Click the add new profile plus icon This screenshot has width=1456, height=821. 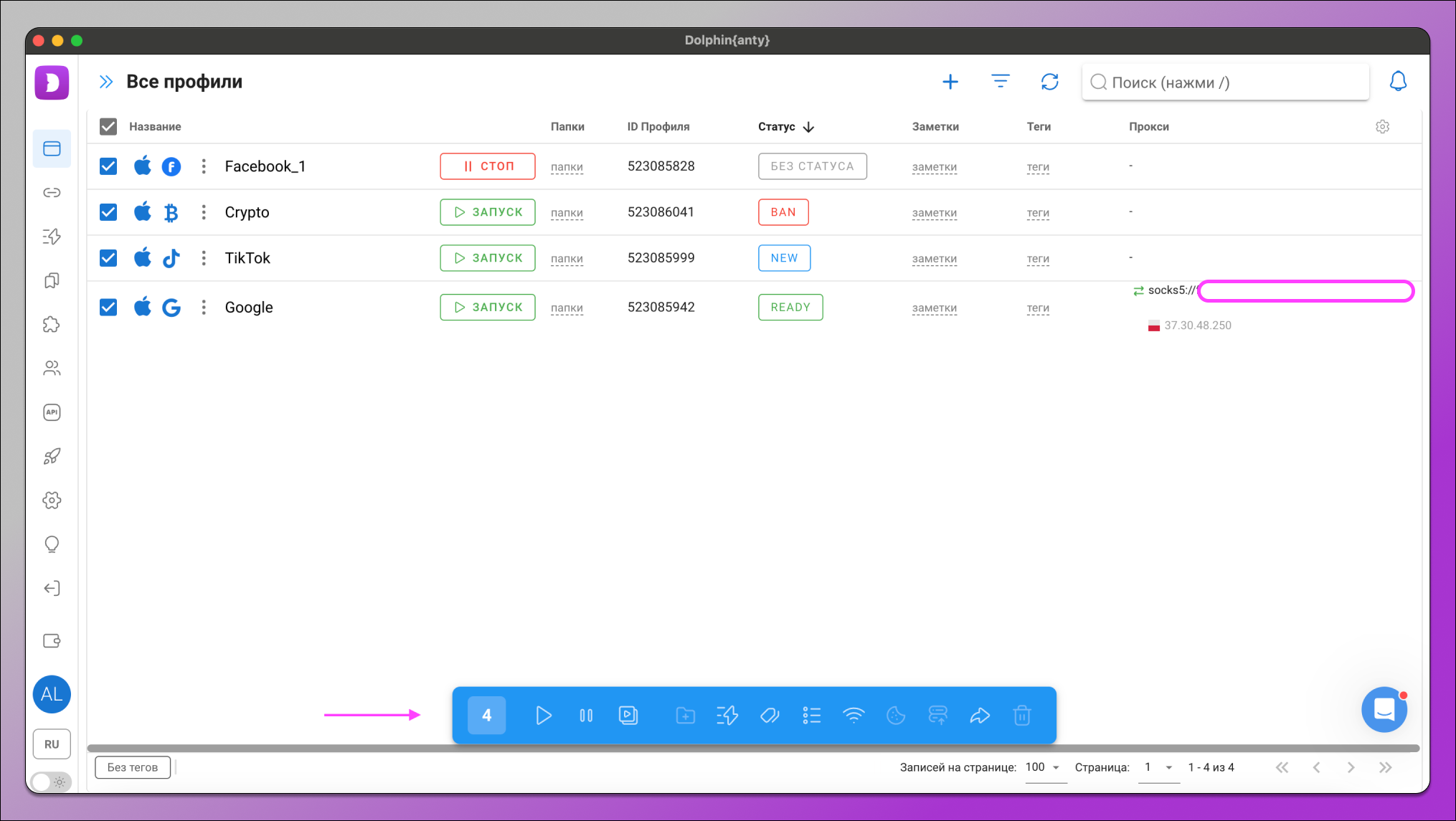pos(950,82)
